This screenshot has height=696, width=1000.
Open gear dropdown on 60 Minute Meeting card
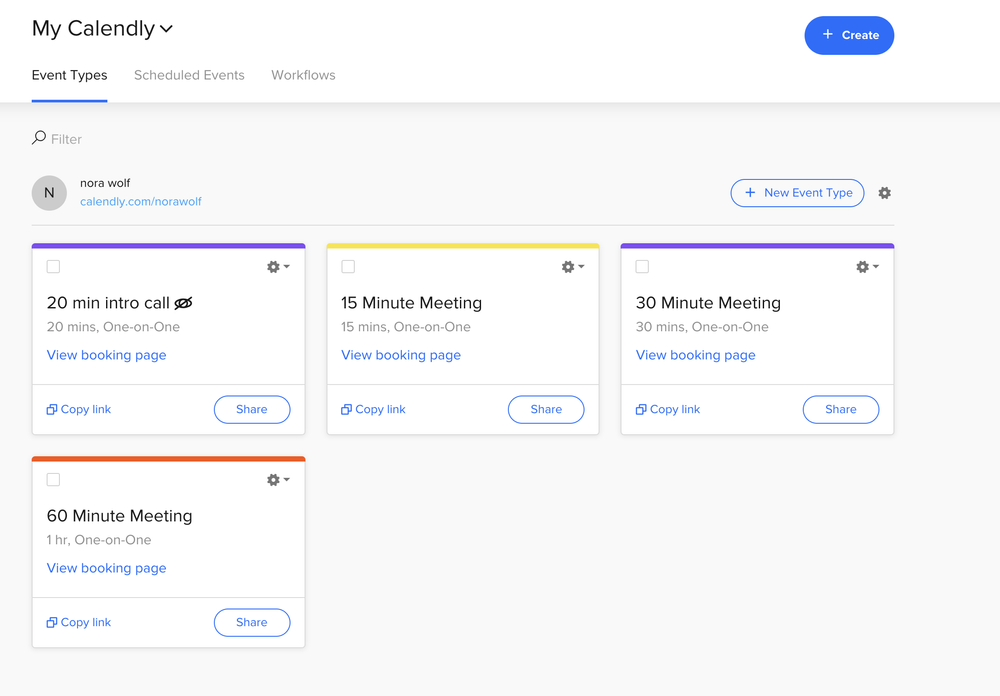(x=278, y=480)
